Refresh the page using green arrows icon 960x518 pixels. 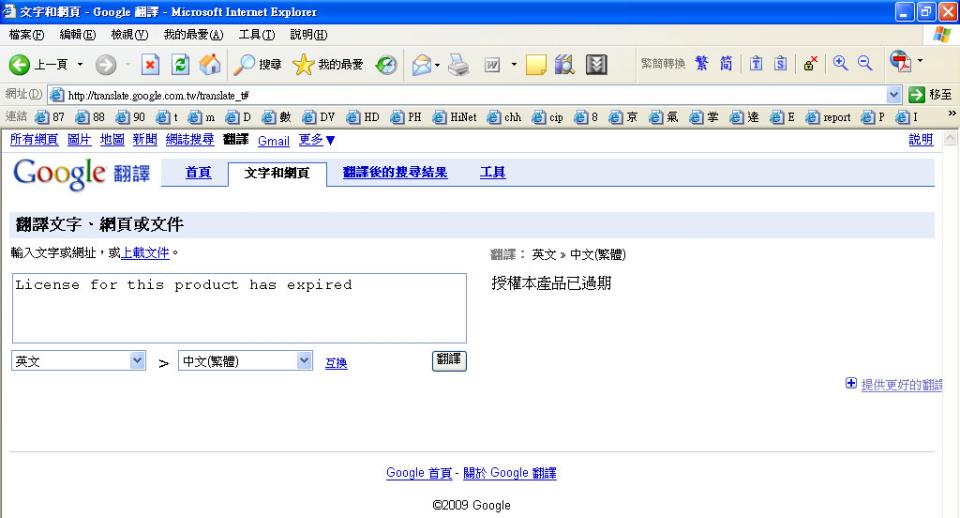(180, 64)
